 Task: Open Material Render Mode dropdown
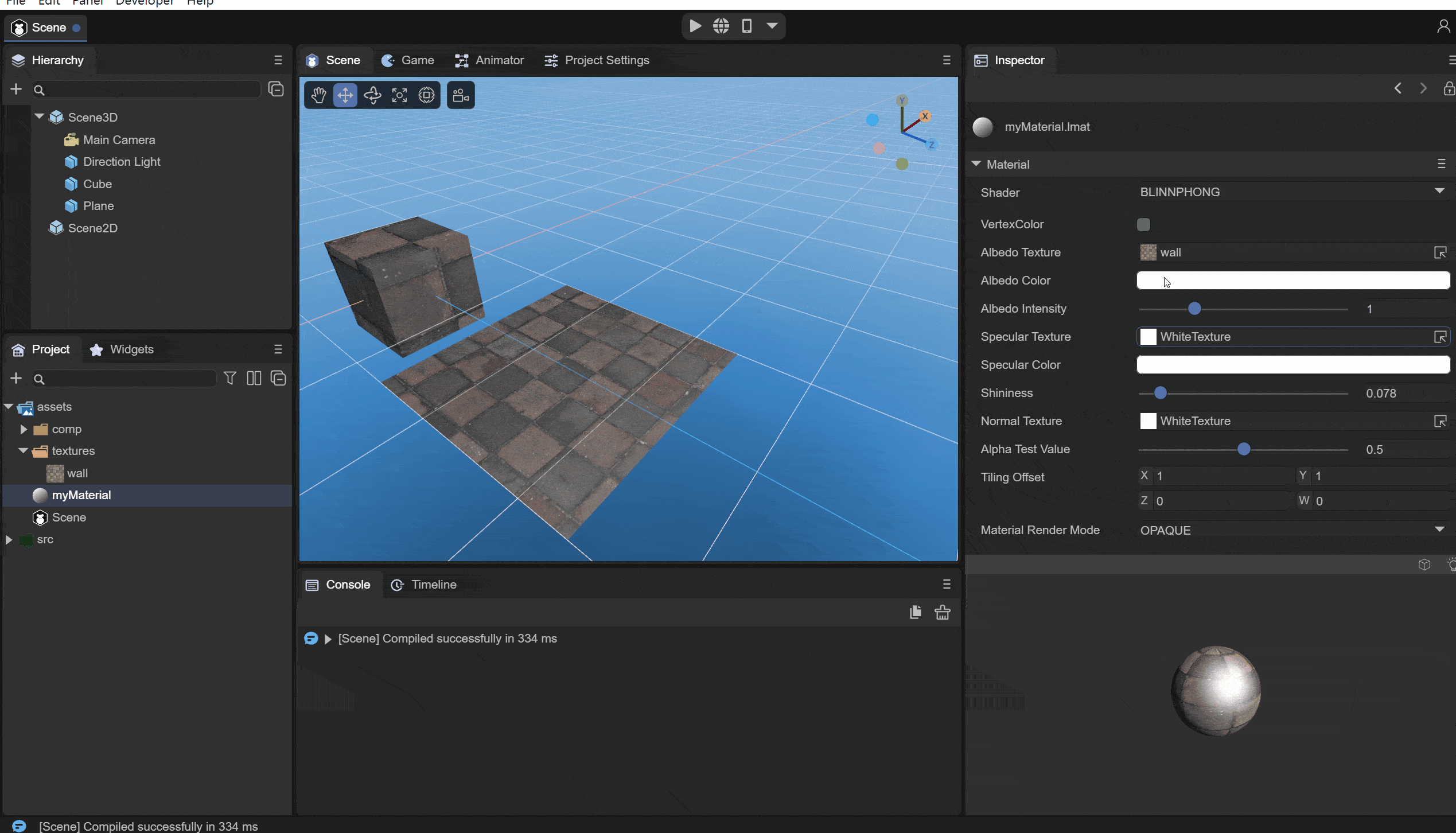click(x=1291, y=530)
